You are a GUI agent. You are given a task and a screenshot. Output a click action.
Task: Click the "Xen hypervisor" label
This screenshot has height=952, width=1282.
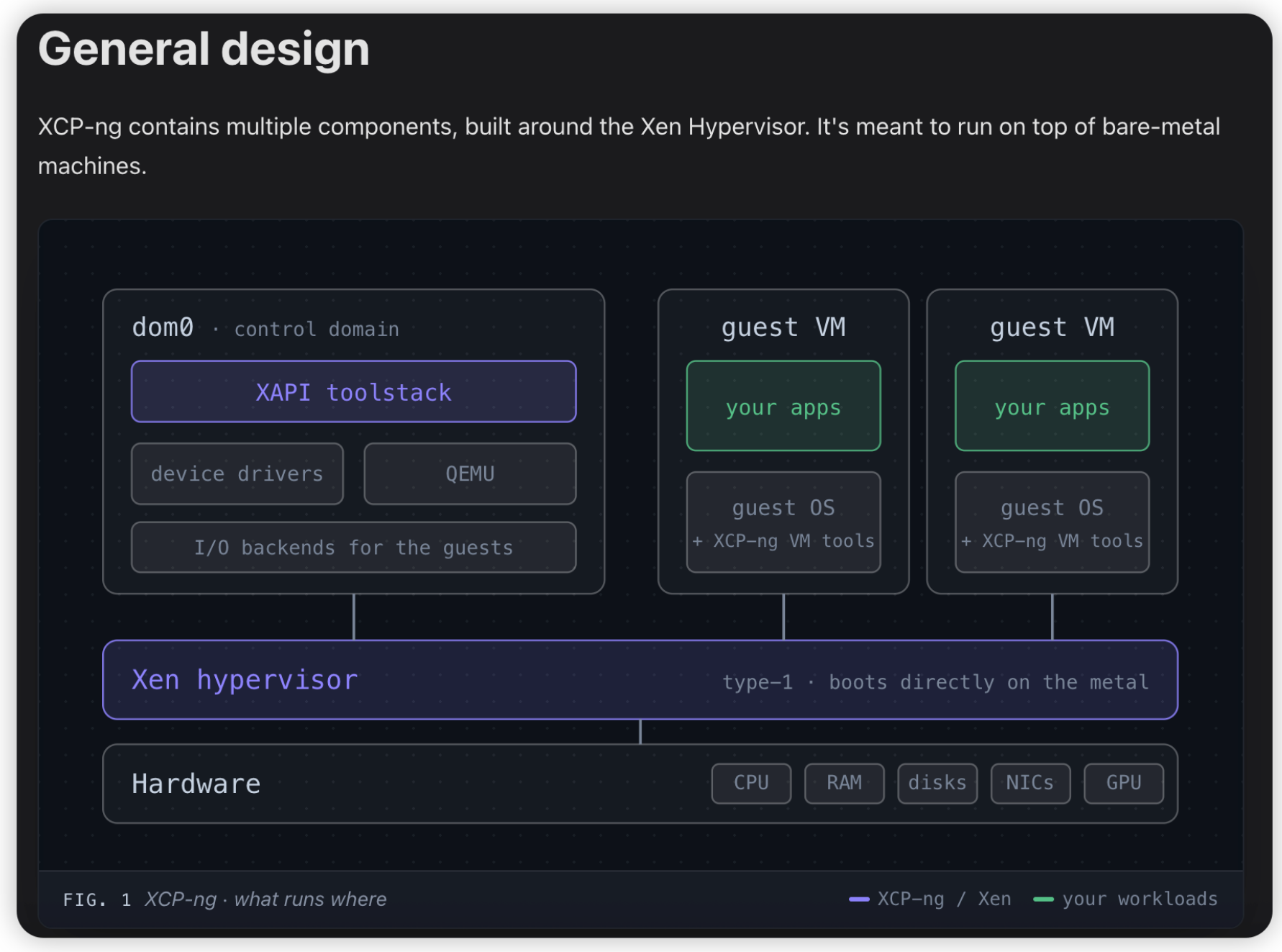pyautogui.click(x=245, y=680)
